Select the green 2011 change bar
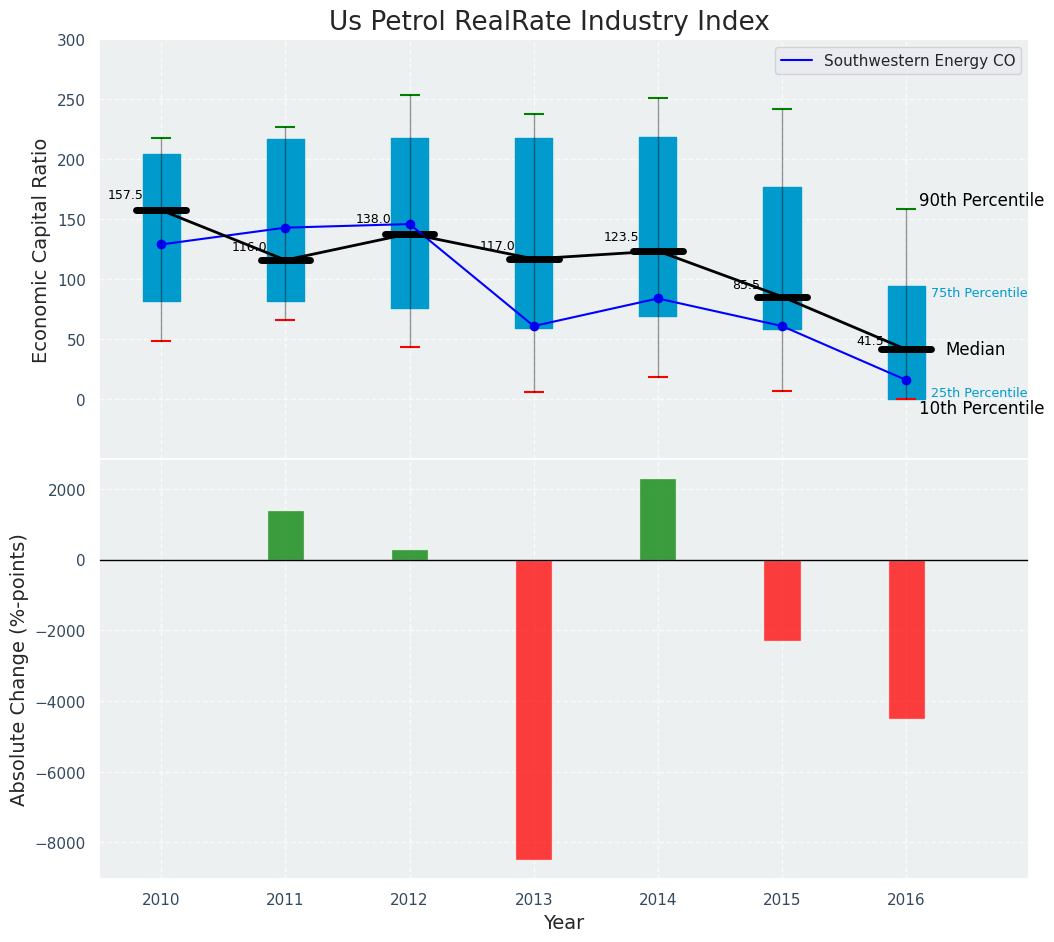The image size is (1054, 942). click(286, 536)
